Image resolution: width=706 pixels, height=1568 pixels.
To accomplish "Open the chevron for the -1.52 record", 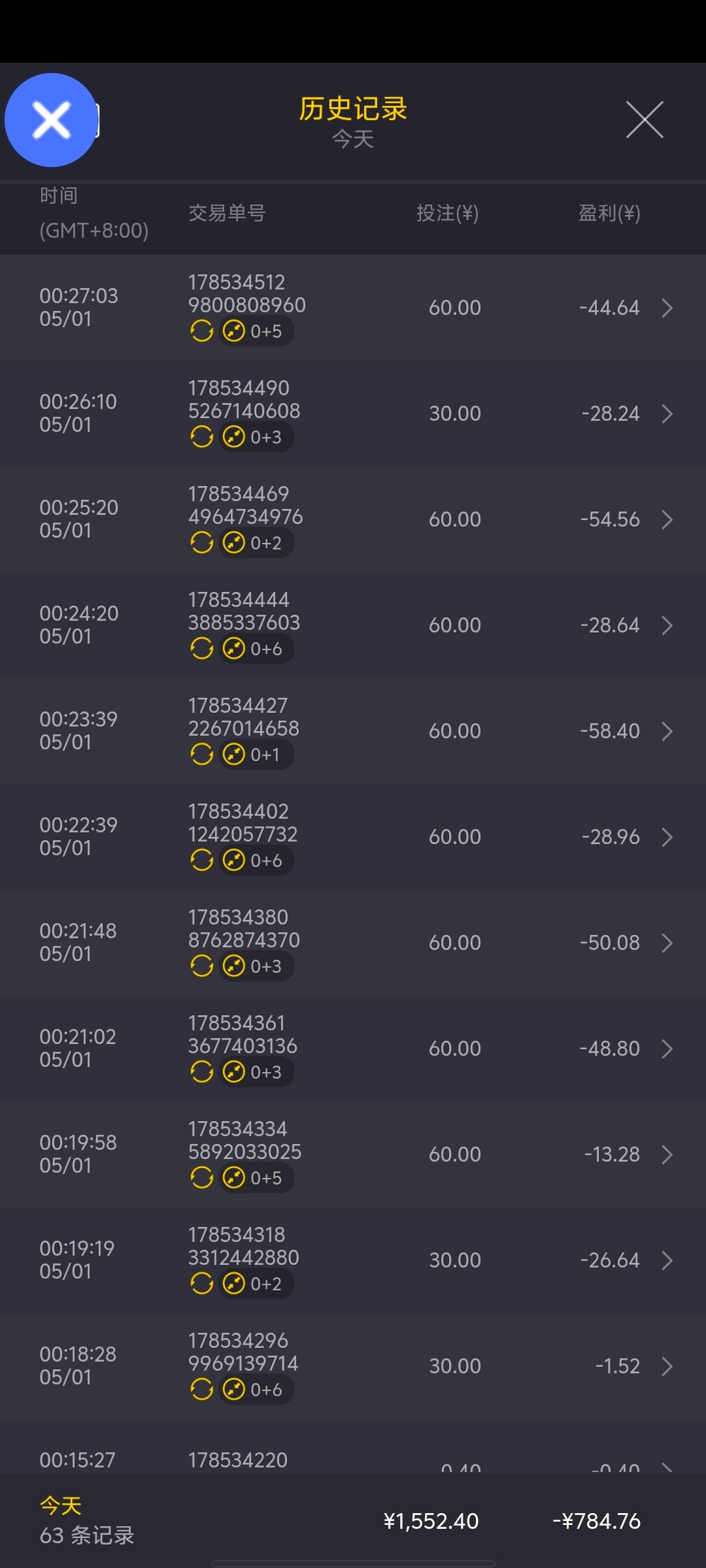I will [667, 1366].
